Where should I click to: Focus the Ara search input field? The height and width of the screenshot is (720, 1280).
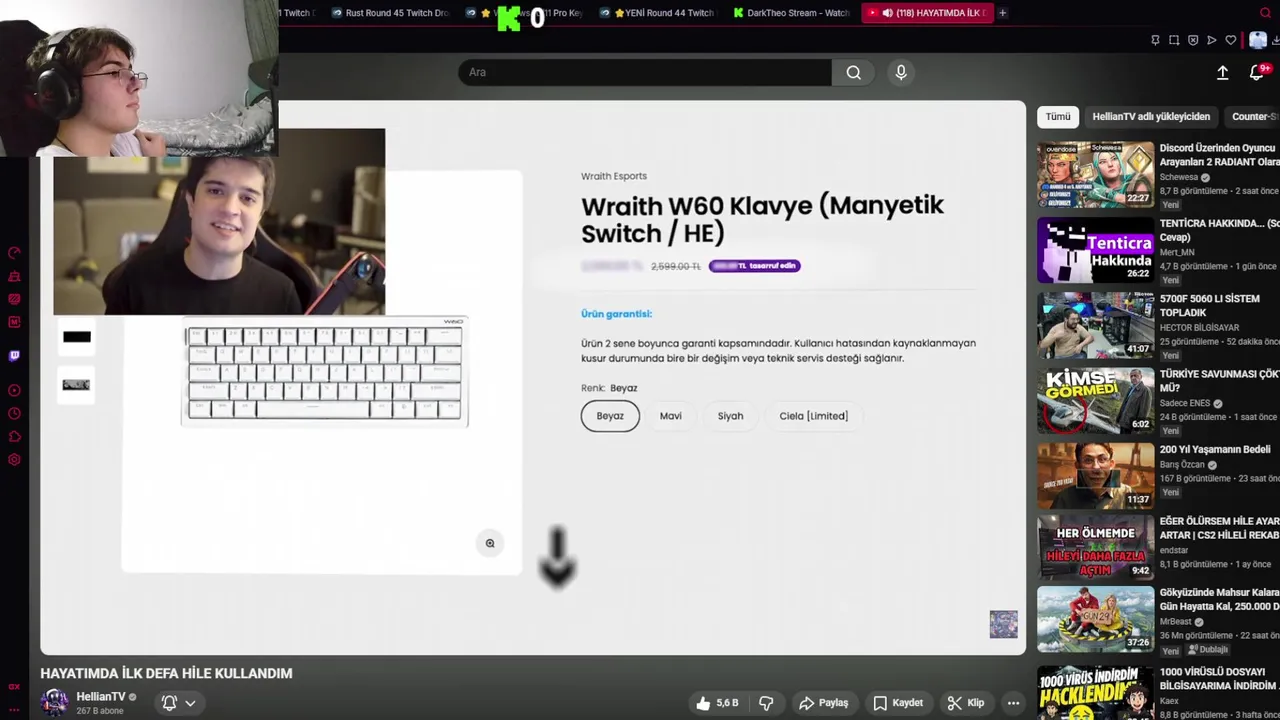pos(645,72)
